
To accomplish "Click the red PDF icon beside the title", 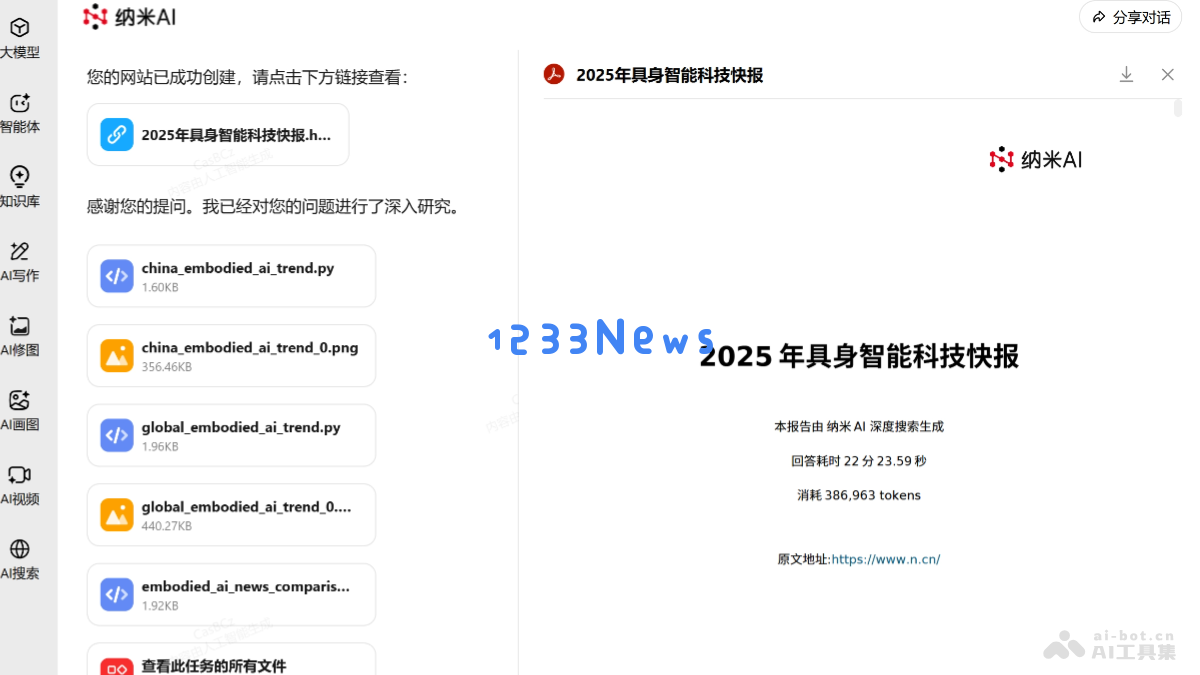I will 554,75.
